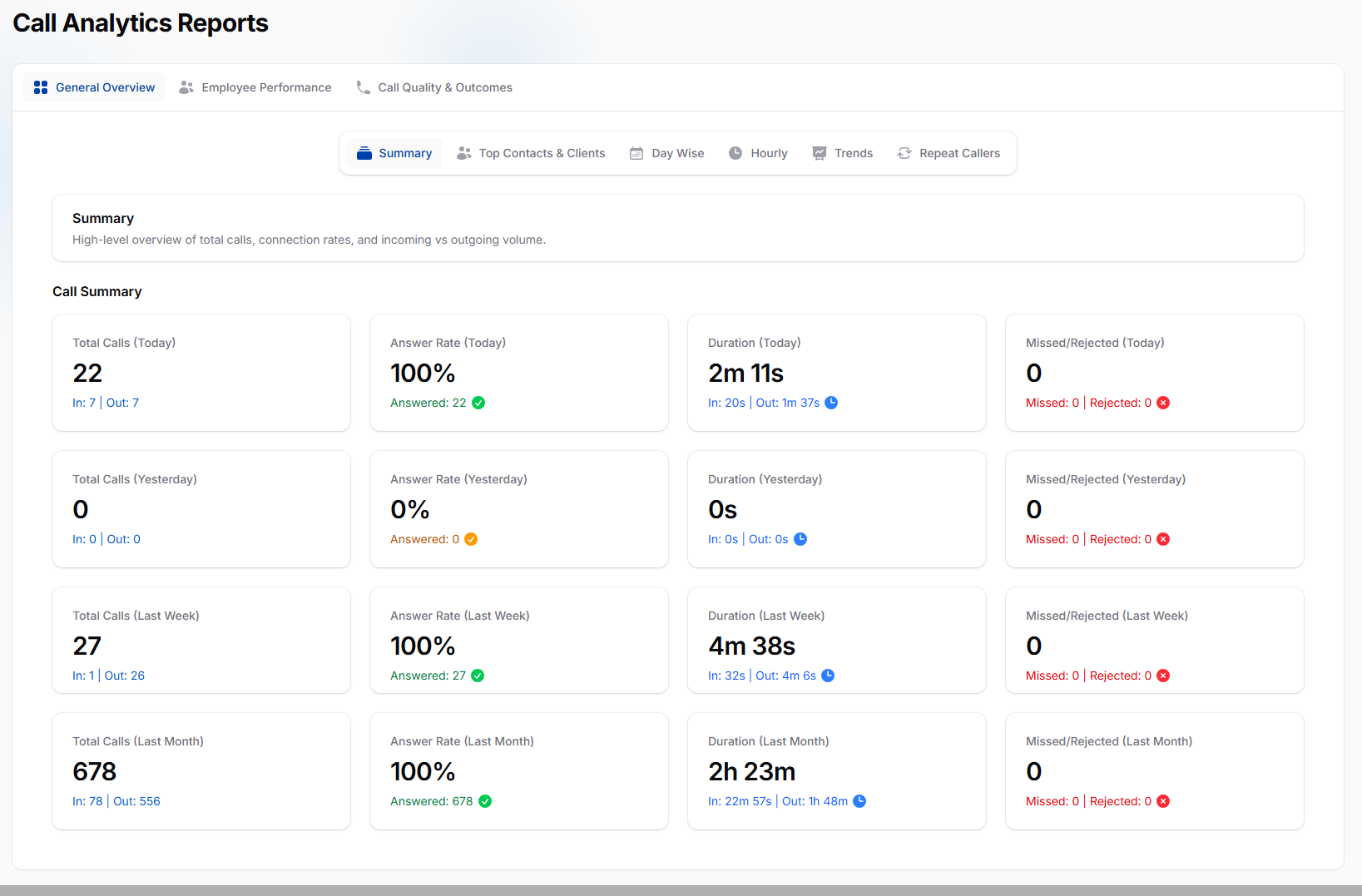The height and width of the screenshot is (896, 1362).
Task: Click the '0%' answer rate value
Action: click(x=410, y=509)
